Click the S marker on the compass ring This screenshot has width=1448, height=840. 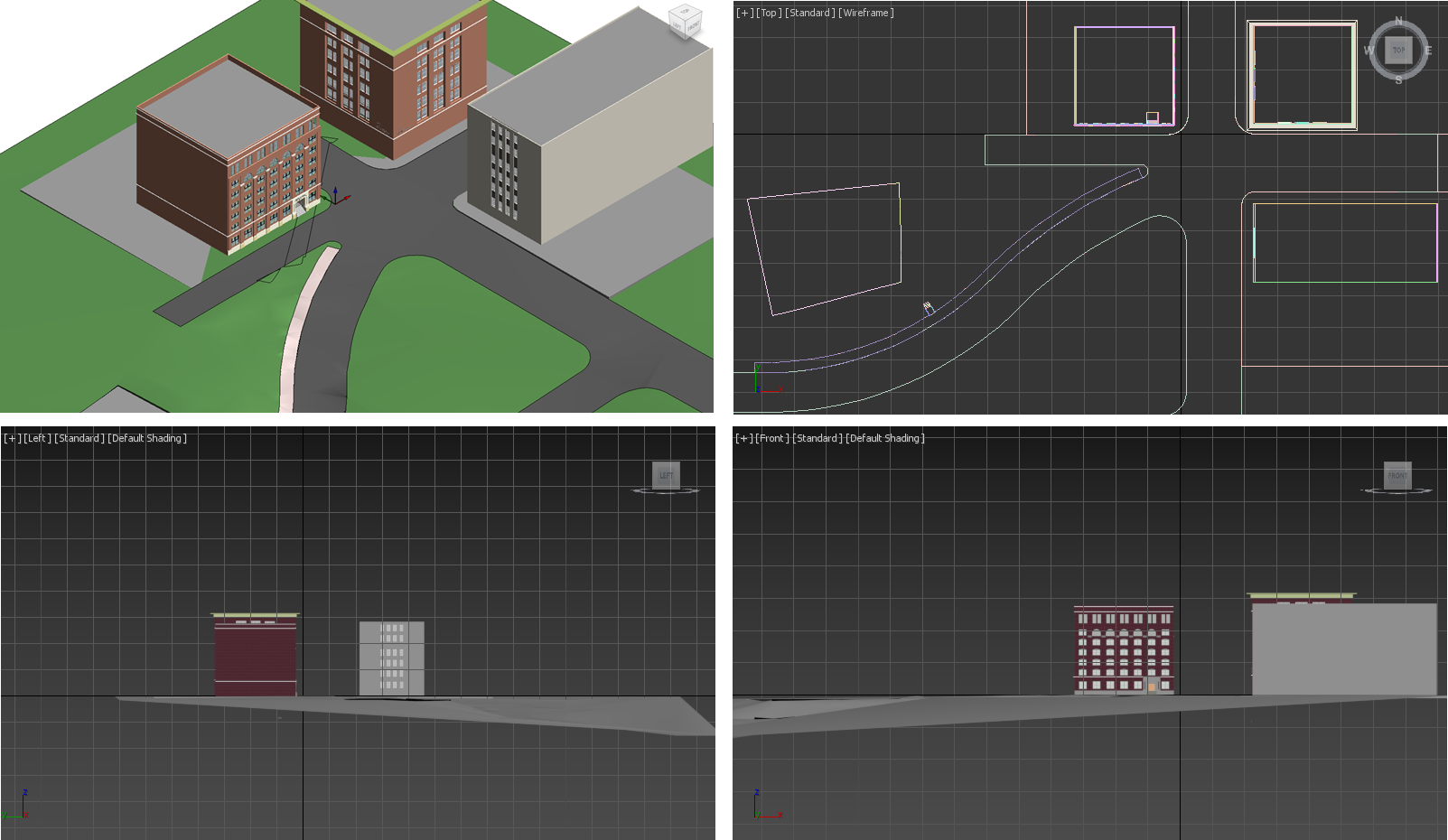point(1399,79)
